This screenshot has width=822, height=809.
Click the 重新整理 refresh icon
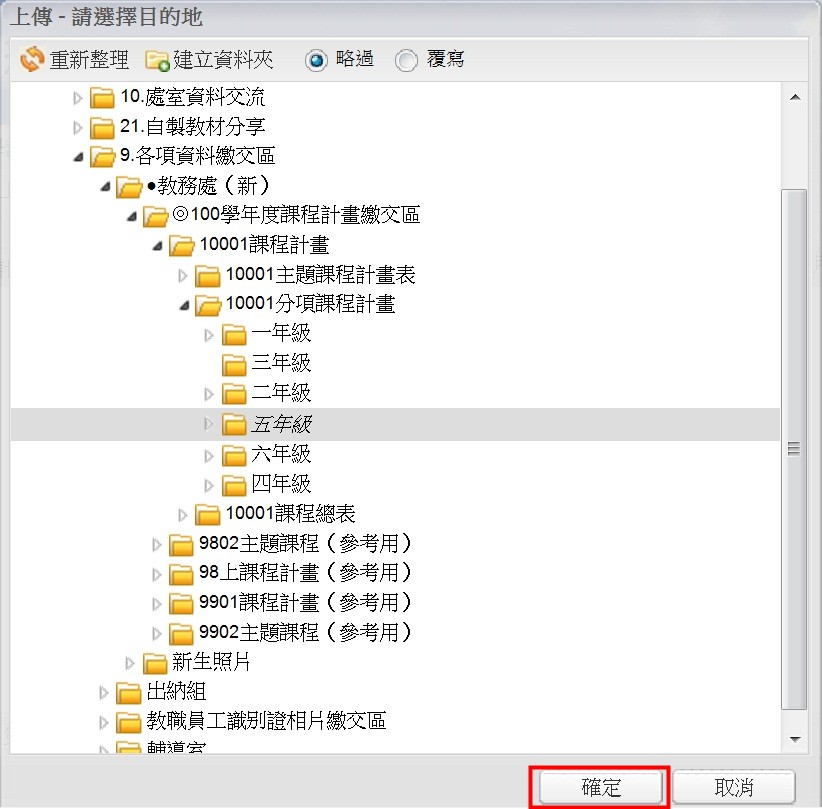(x=32, y=60)
